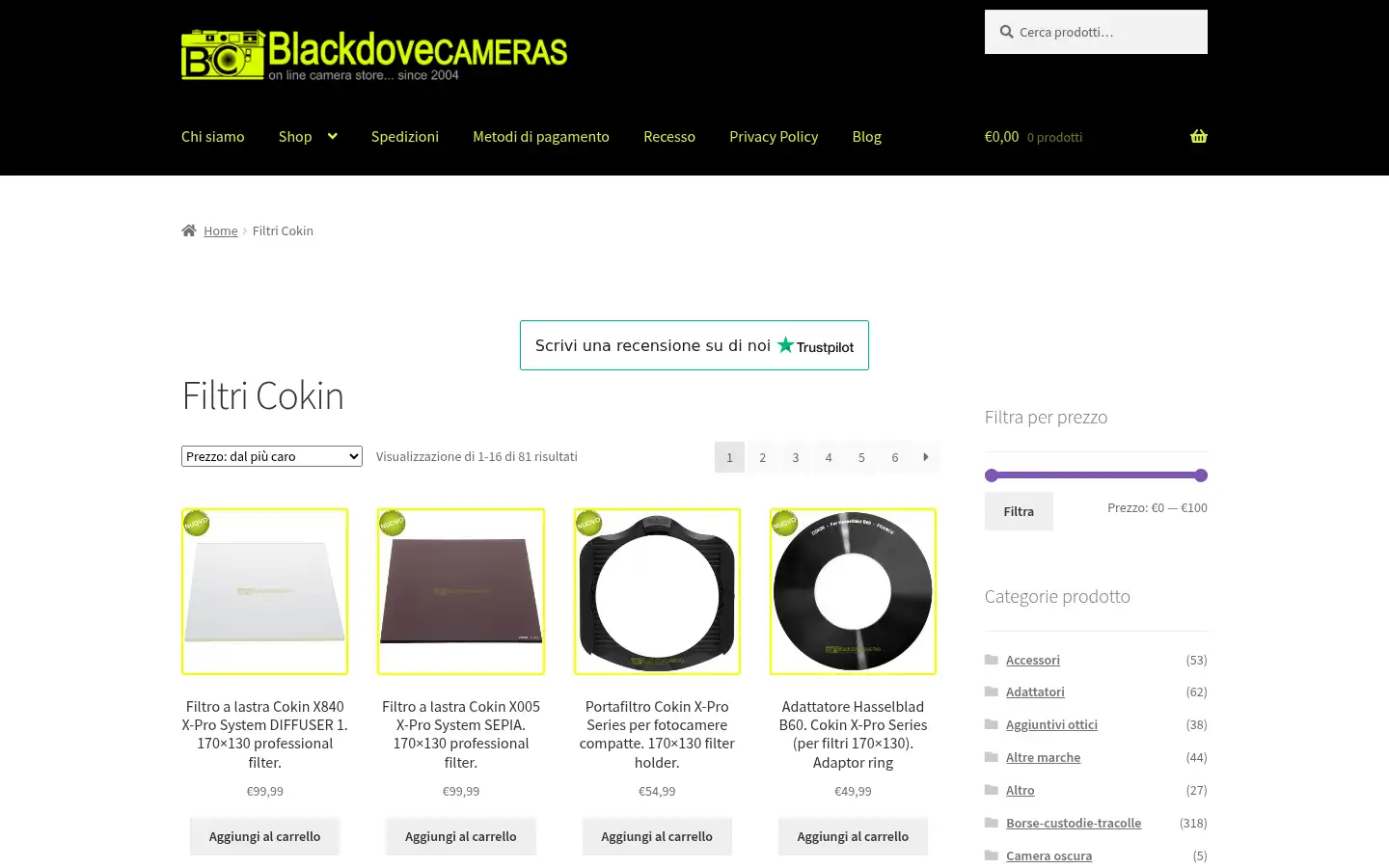
Task: Open the Camera oscura category
Action: pos(1049,855)
